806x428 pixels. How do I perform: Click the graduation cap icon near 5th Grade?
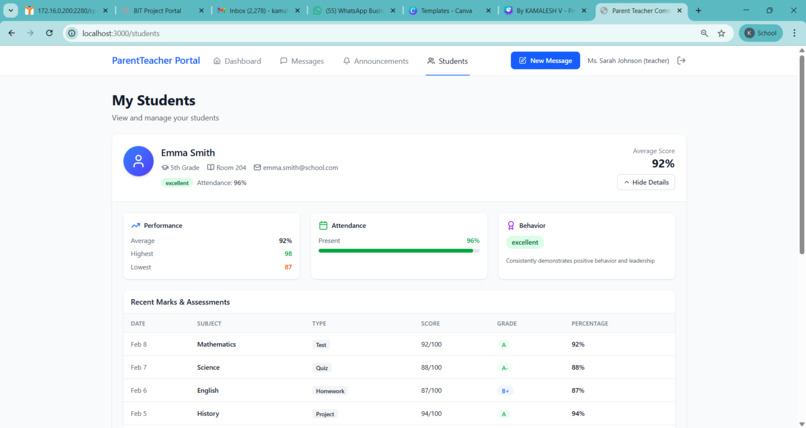click(x=165, y=168)
